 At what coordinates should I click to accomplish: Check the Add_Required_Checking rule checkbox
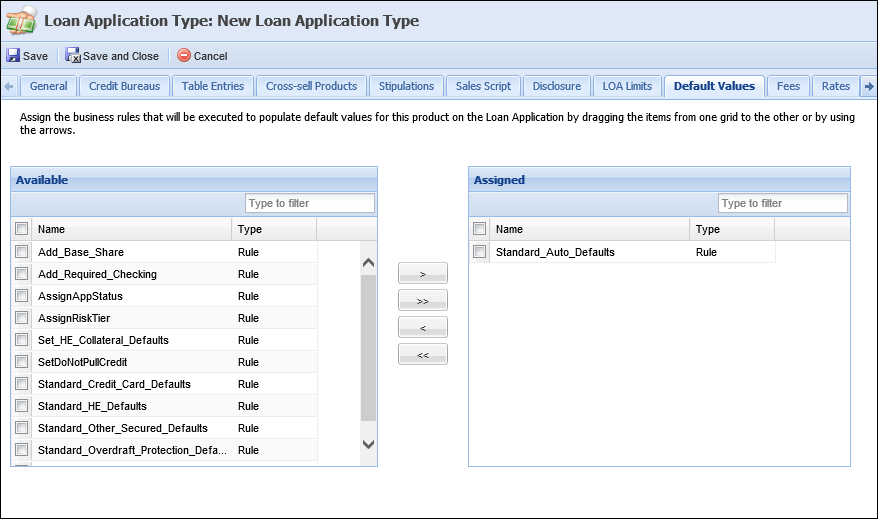pos(21,273)
